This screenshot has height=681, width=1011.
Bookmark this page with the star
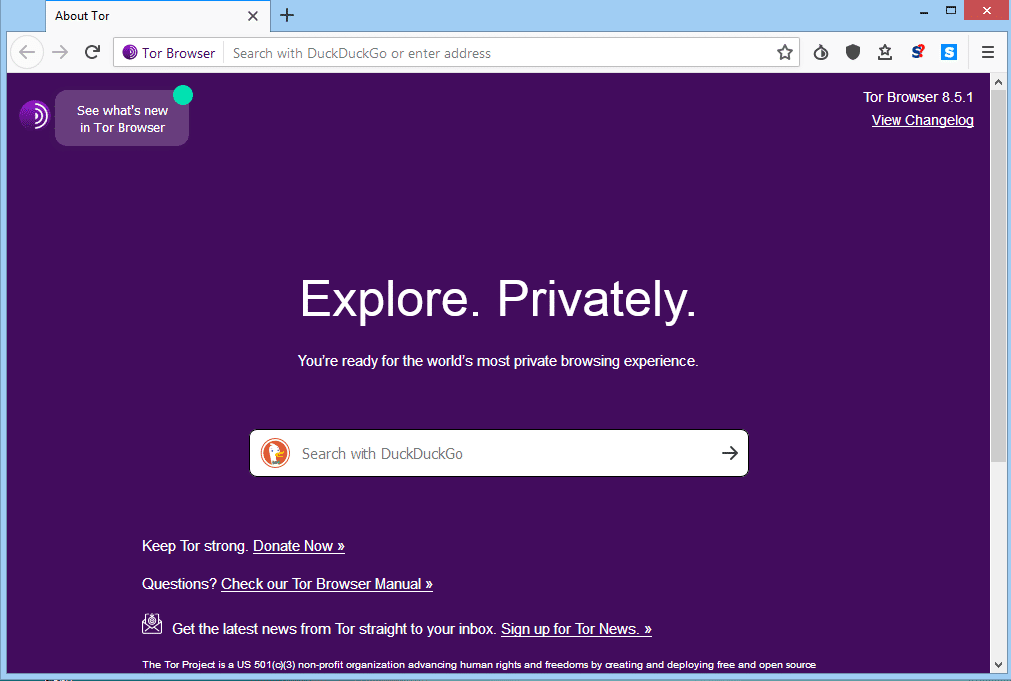pyautogui.click(x=785, y=53)
